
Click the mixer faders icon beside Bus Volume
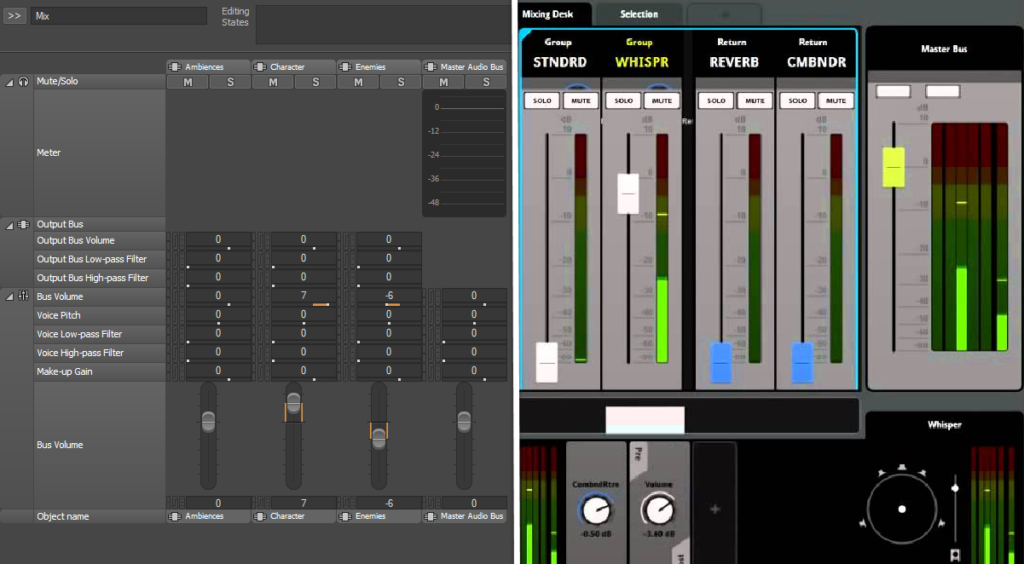23,297
